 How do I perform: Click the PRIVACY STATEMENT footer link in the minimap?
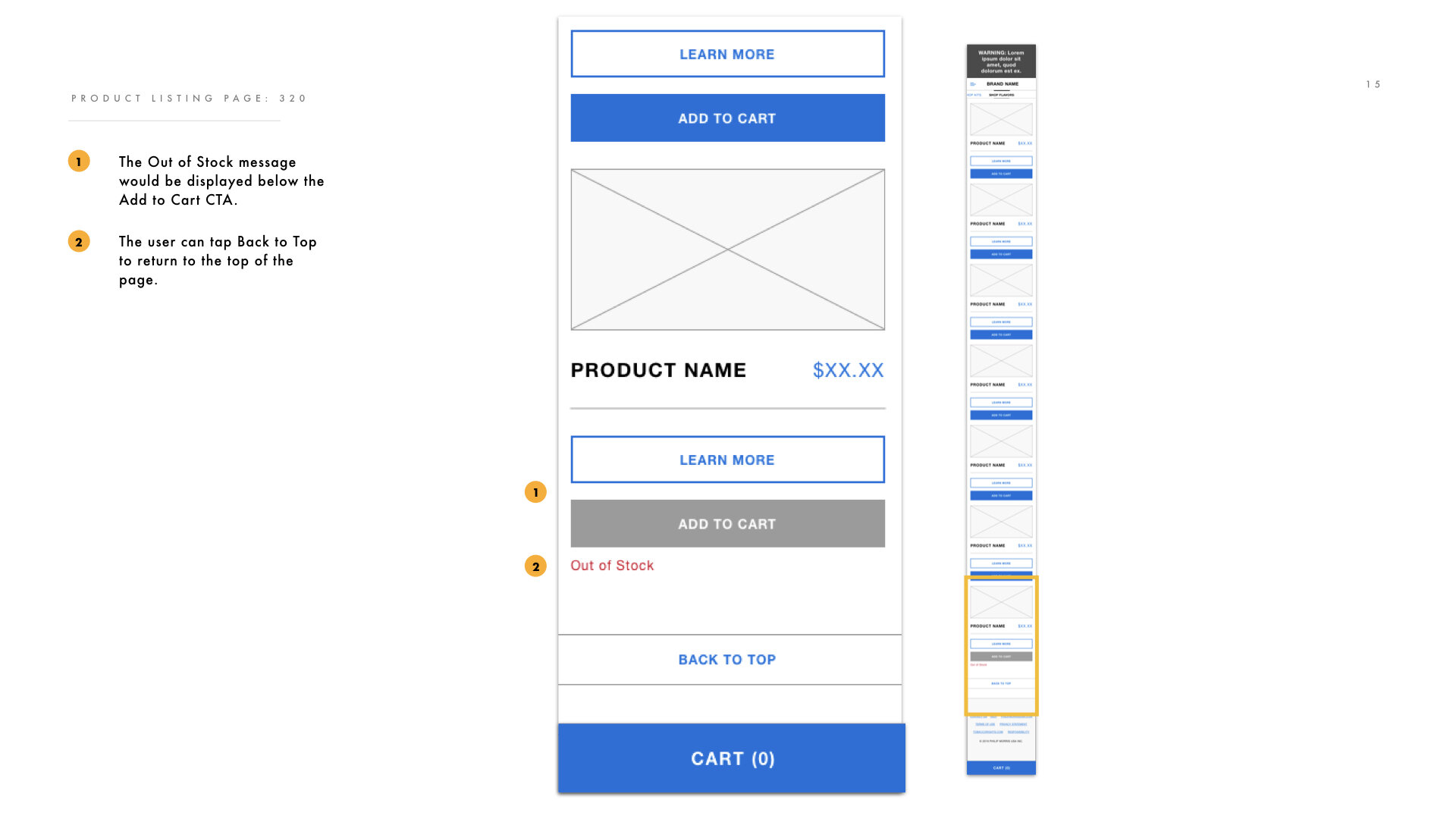[x=1014, y=724]
